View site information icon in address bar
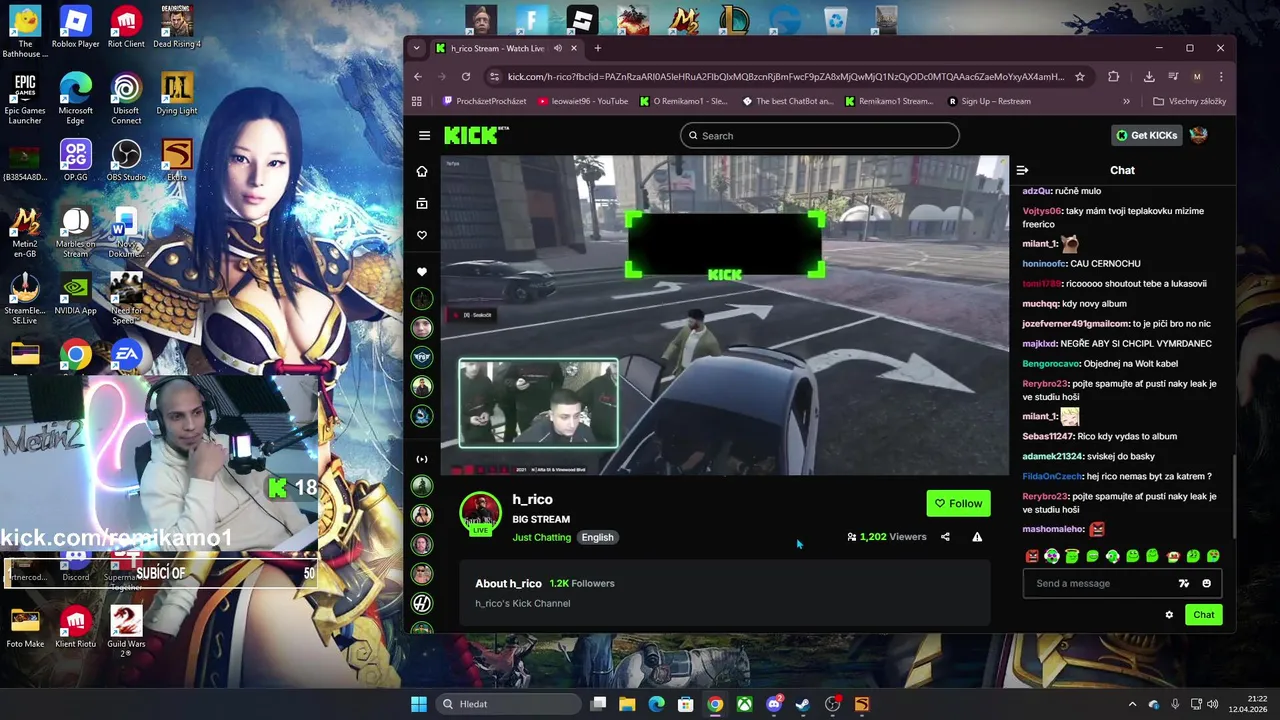Image resolution: width=1280 pixels, height=720 pixels. coord(494,76)
